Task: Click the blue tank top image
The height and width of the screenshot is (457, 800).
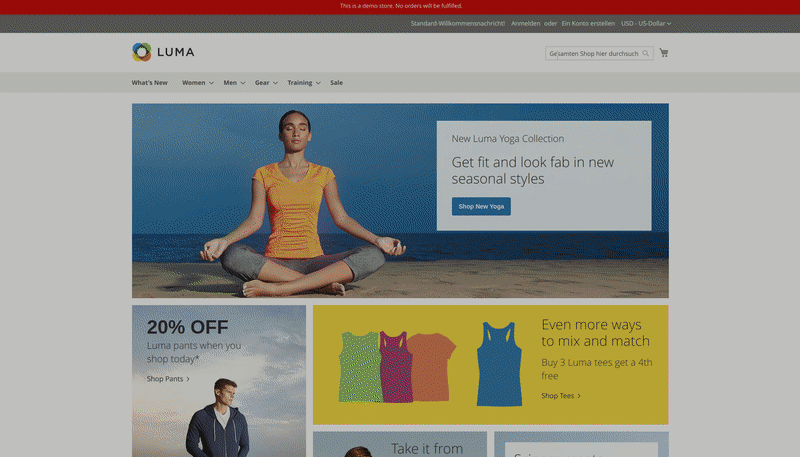Action: tap(499, 364)
